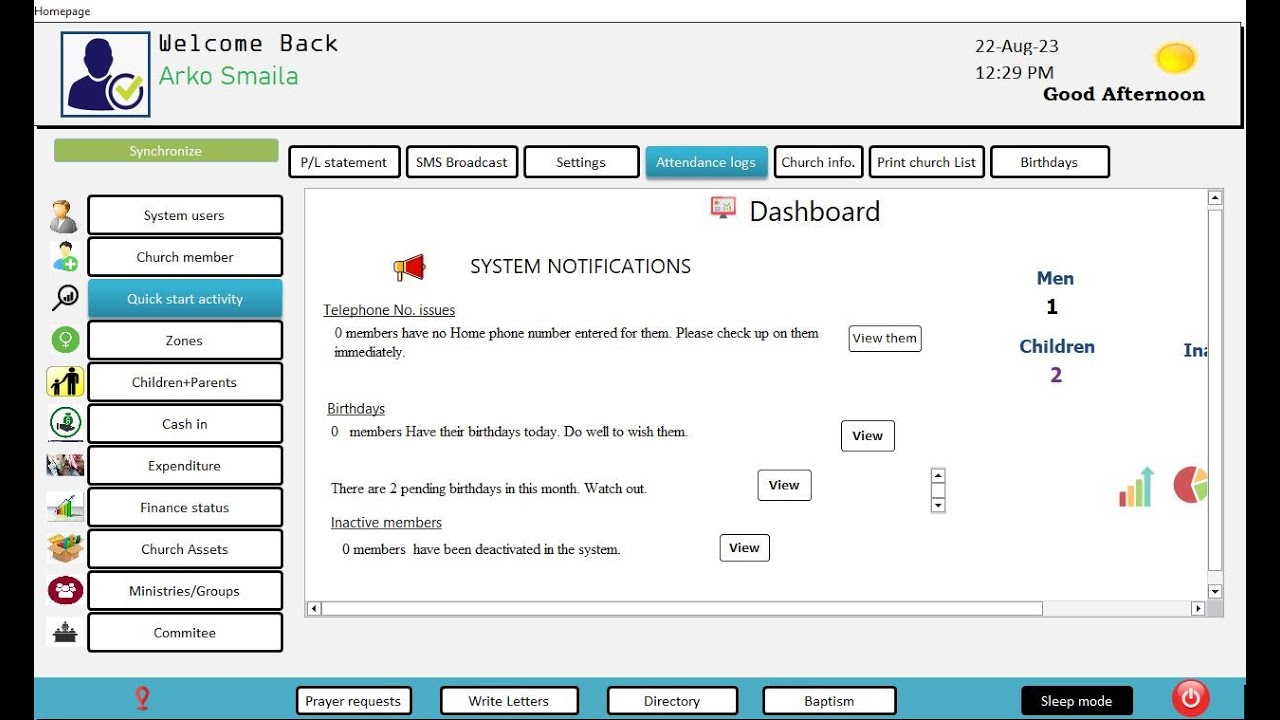Click the red power button icon
Image resolution: width=1280 pixels, height=720 pixels.
pyautogui.click(x=1190, y=698)
